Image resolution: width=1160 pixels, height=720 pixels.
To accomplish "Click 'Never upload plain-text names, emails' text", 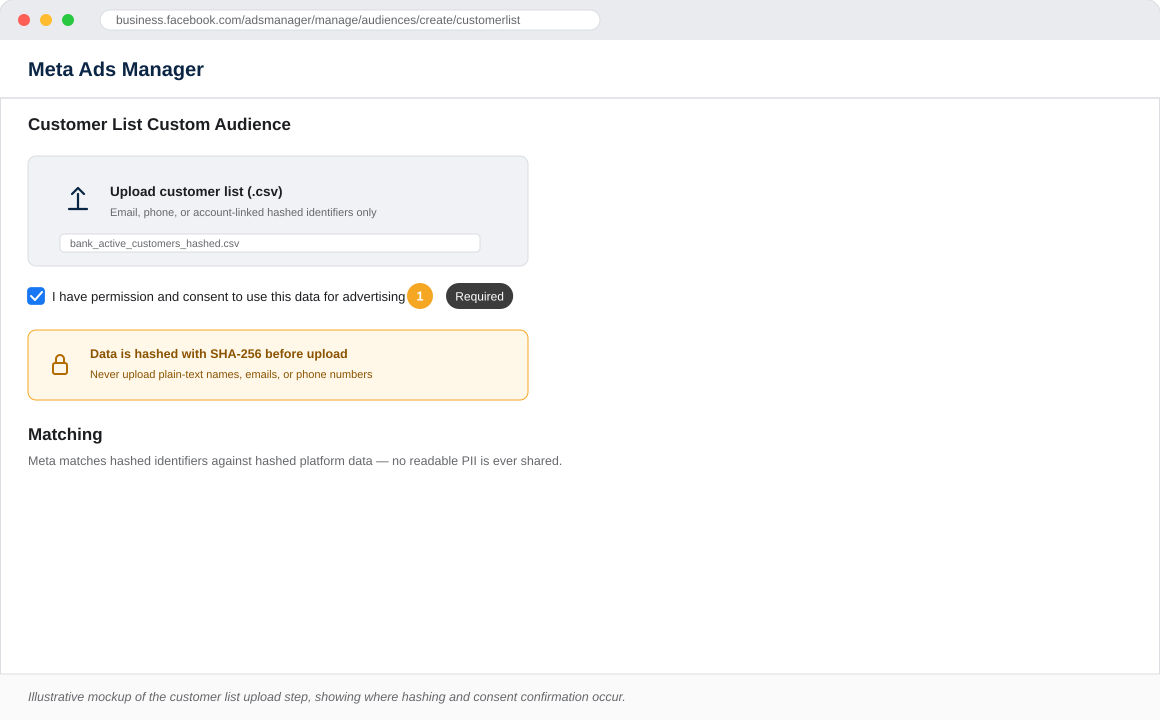I will point(231,374).
